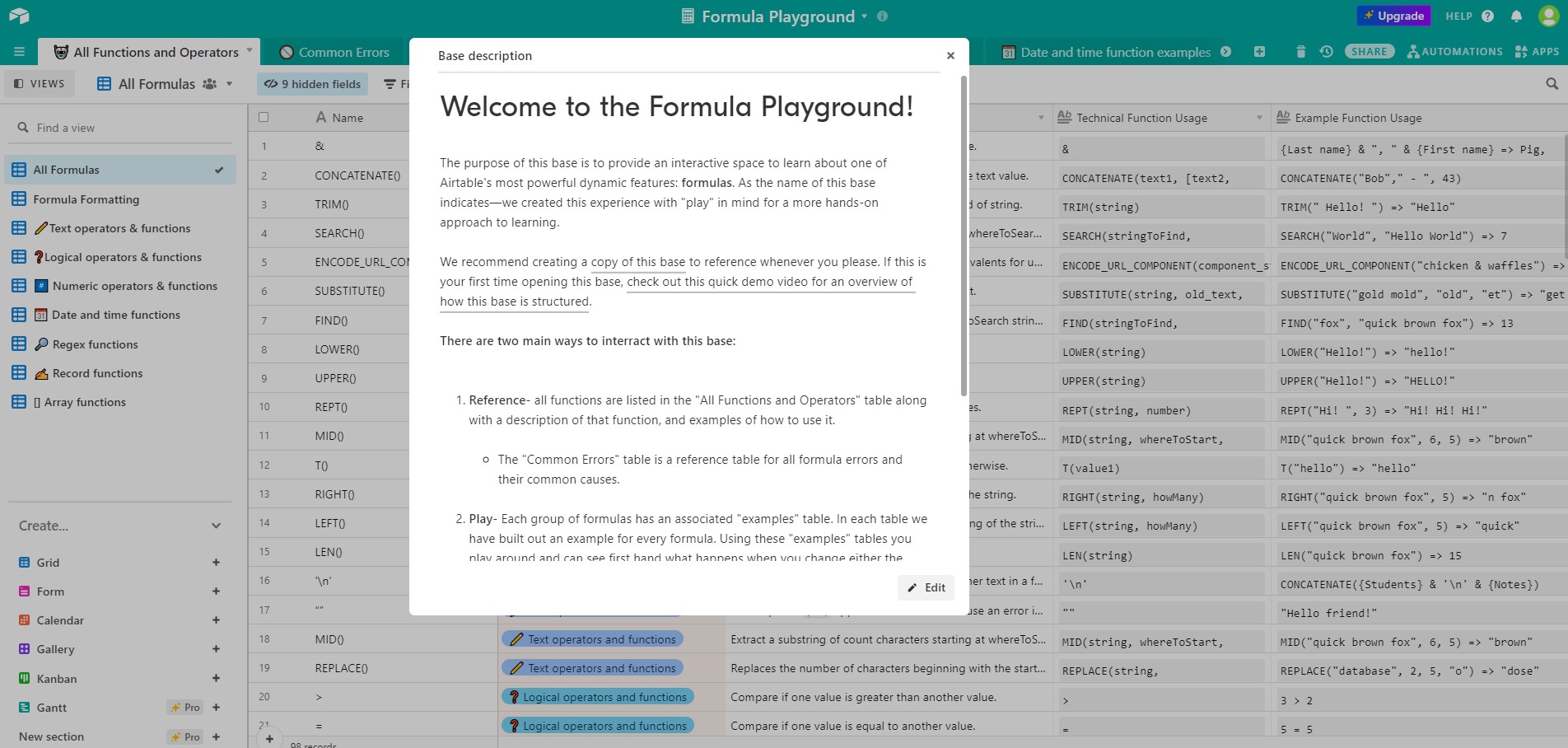
Task: Click the Find a view search field
Action: pyautogui.click(x=120, y=128)
